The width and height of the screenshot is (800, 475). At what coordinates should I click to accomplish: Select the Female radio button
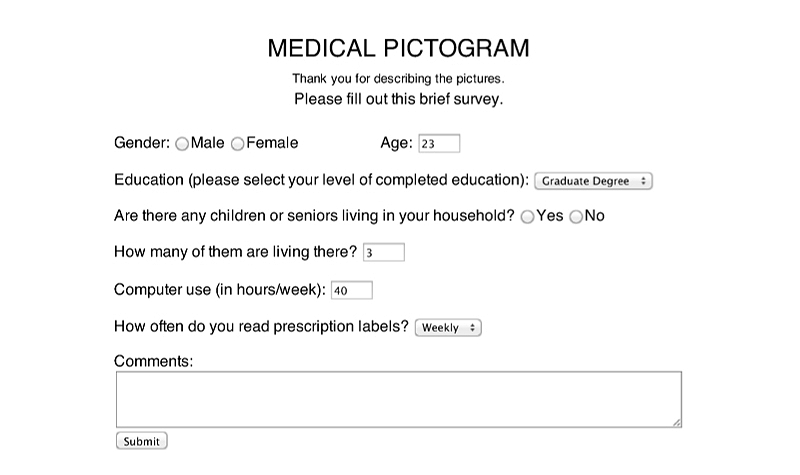click(238, 144)
